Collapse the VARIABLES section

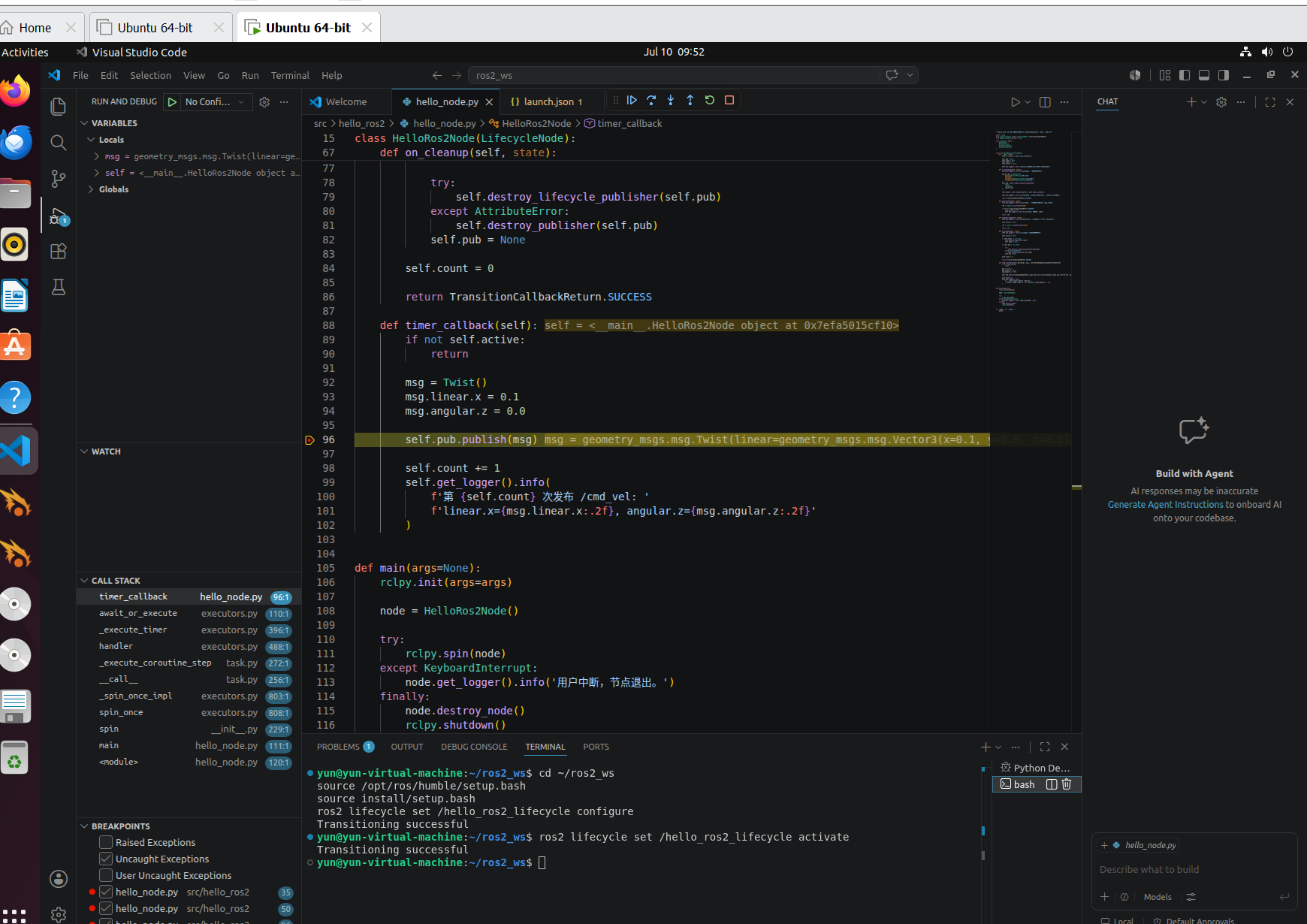(x=113, y=122)
